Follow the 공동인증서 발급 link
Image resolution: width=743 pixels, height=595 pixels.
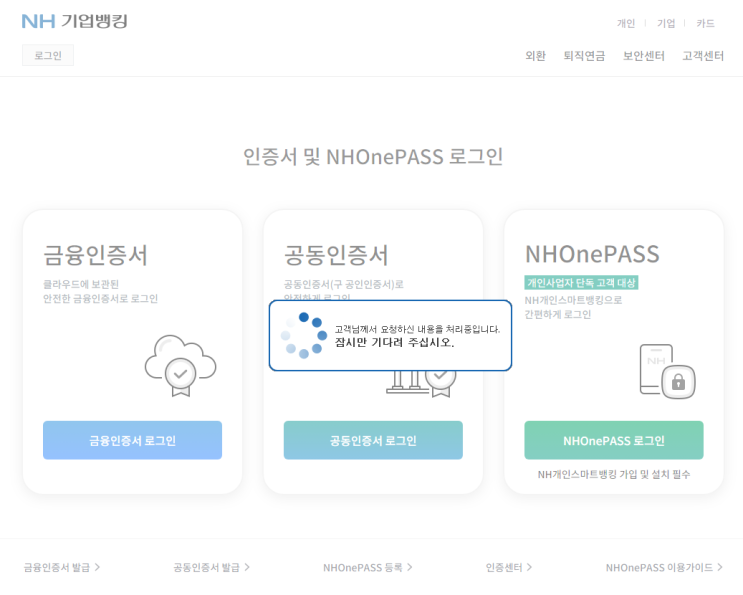pyautogui.click(x=211, y=567)
